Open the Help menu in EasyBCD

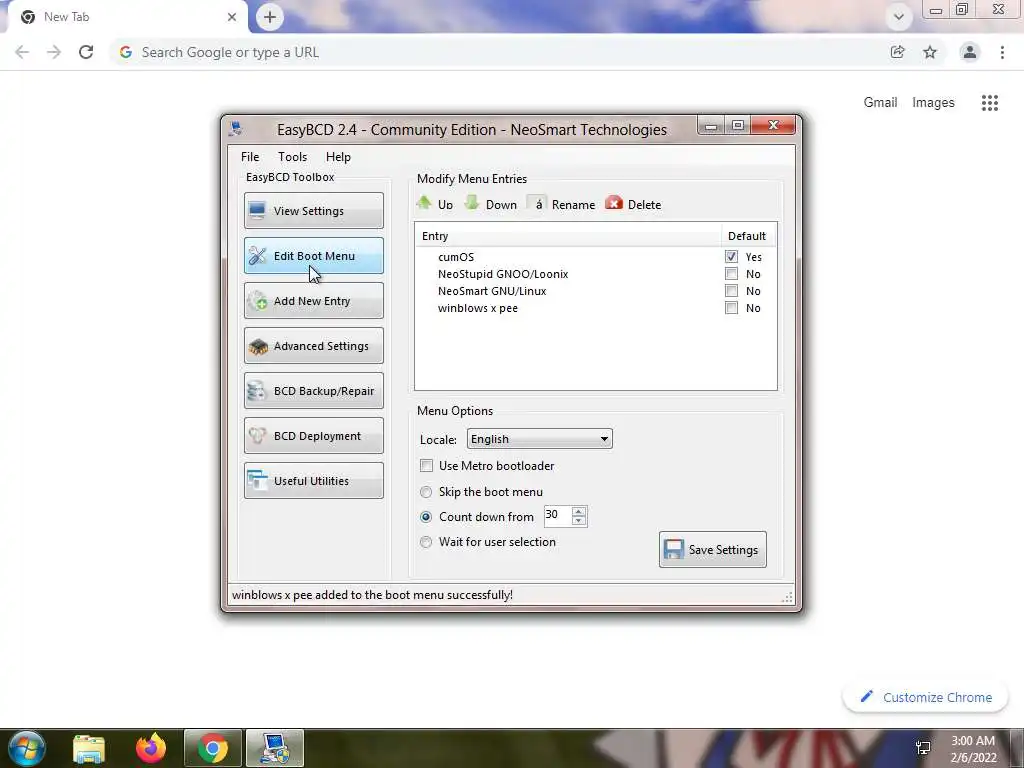tap(338, 157)
